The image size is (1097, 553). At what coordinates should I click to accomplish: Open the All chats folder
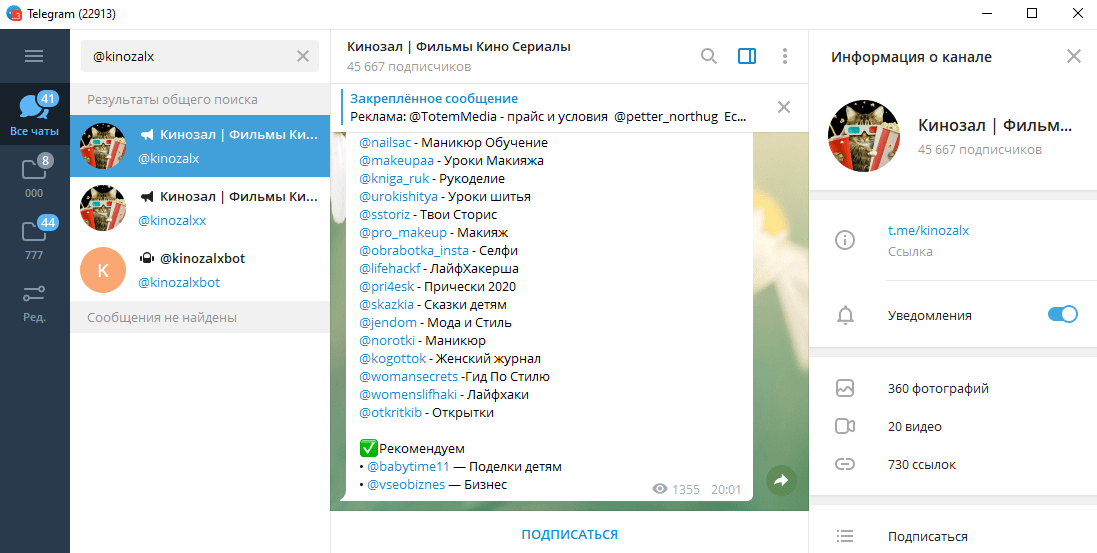coord(34,113)
